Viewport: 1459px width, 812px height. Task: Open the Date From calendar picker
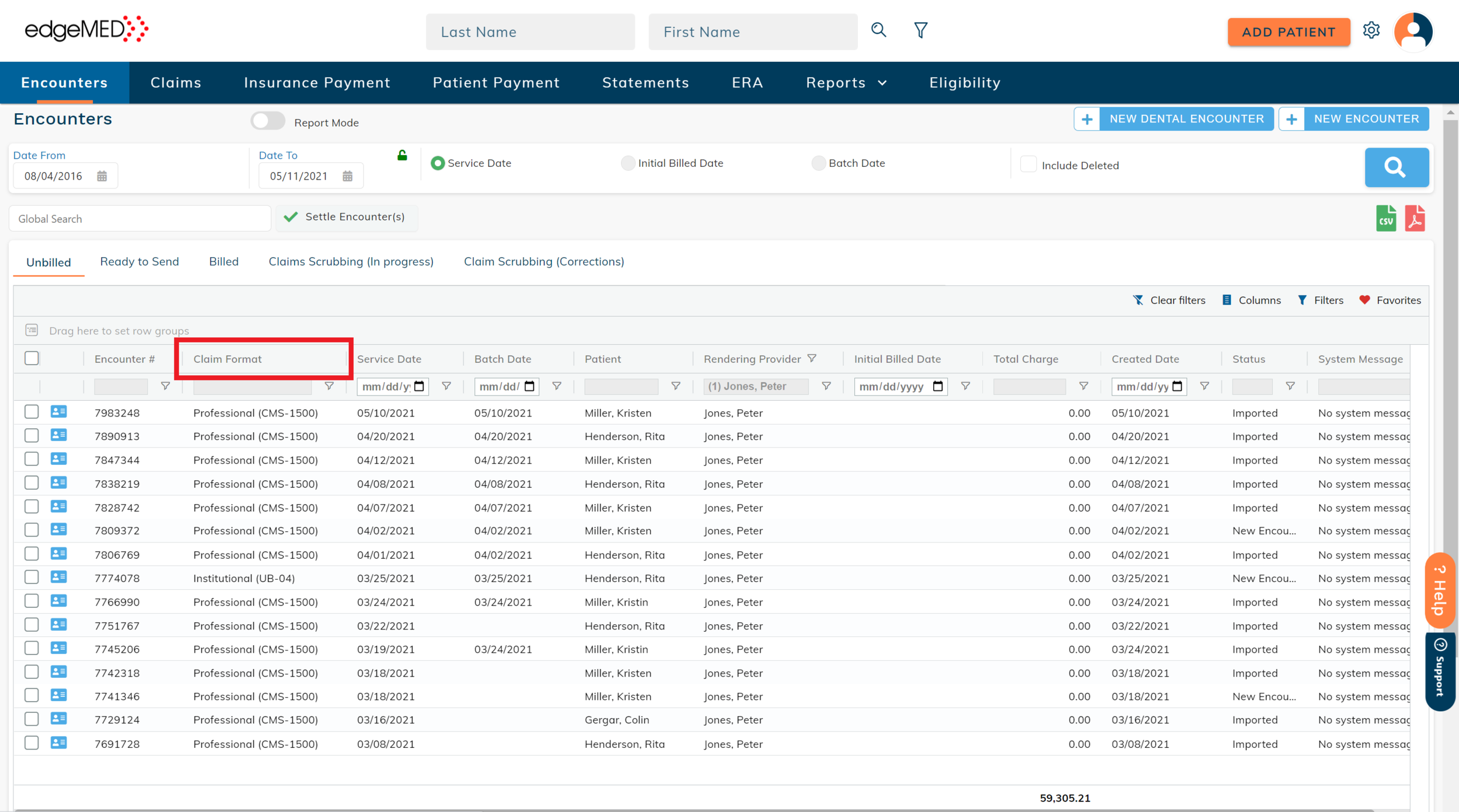[102, 176]
